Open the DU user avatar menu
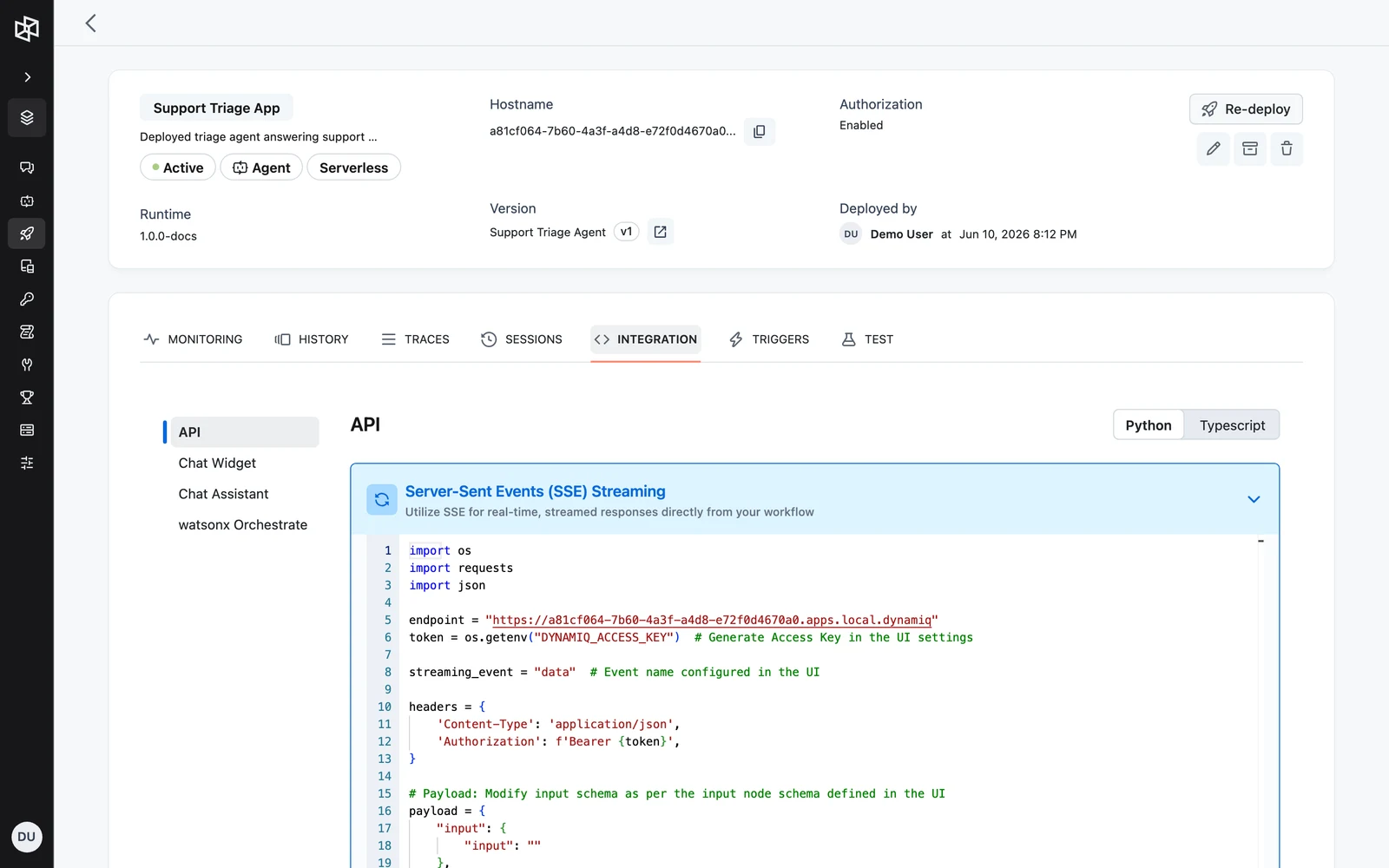This screenshot has height=868, width=1389. pyautogui.click(x=27, y=837)
